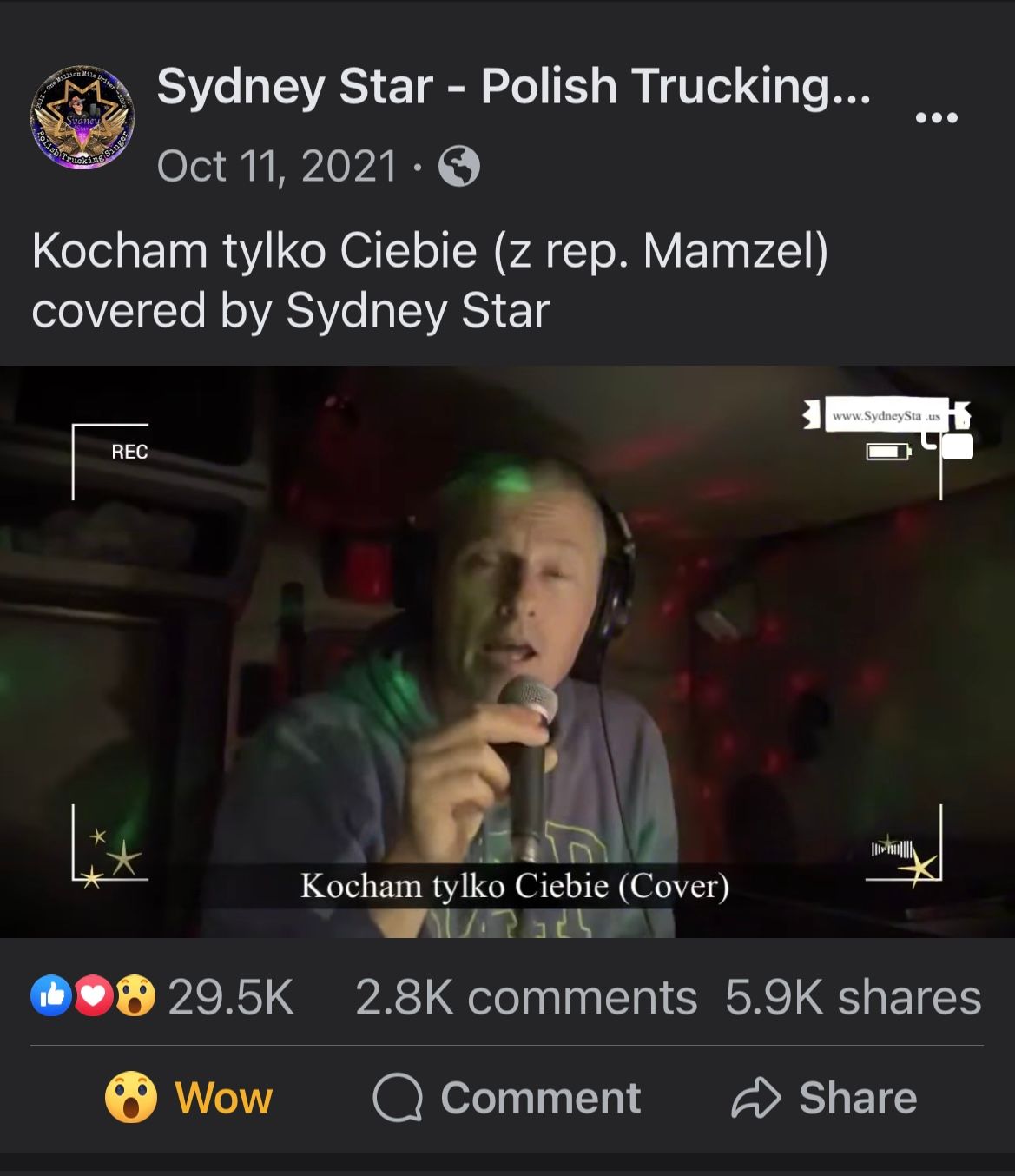1015x1176 pixels.
Task: Tap the post caption Kocham tylko Ciebie
Action: pos(430,281)
